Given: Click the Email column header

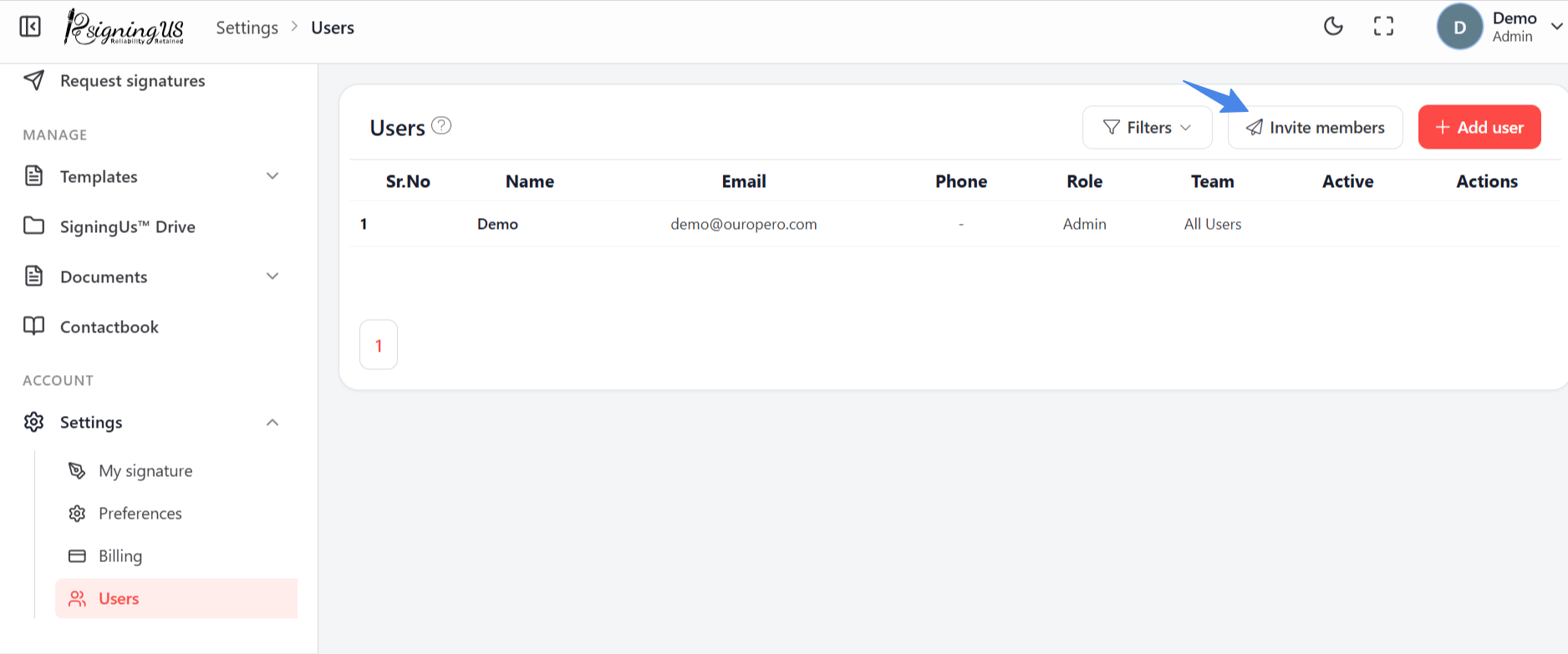Looking at the screenshot, I should [744, 181].
